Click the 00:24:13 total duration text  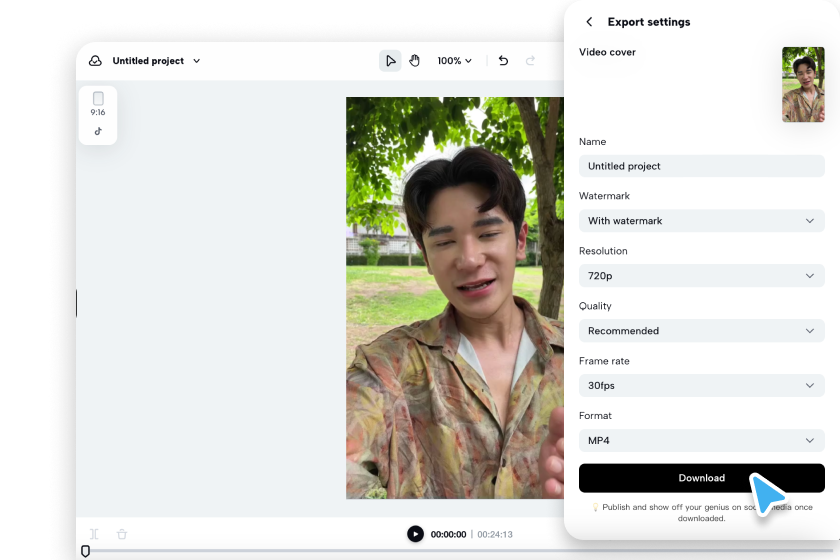[x=495, y=534]
